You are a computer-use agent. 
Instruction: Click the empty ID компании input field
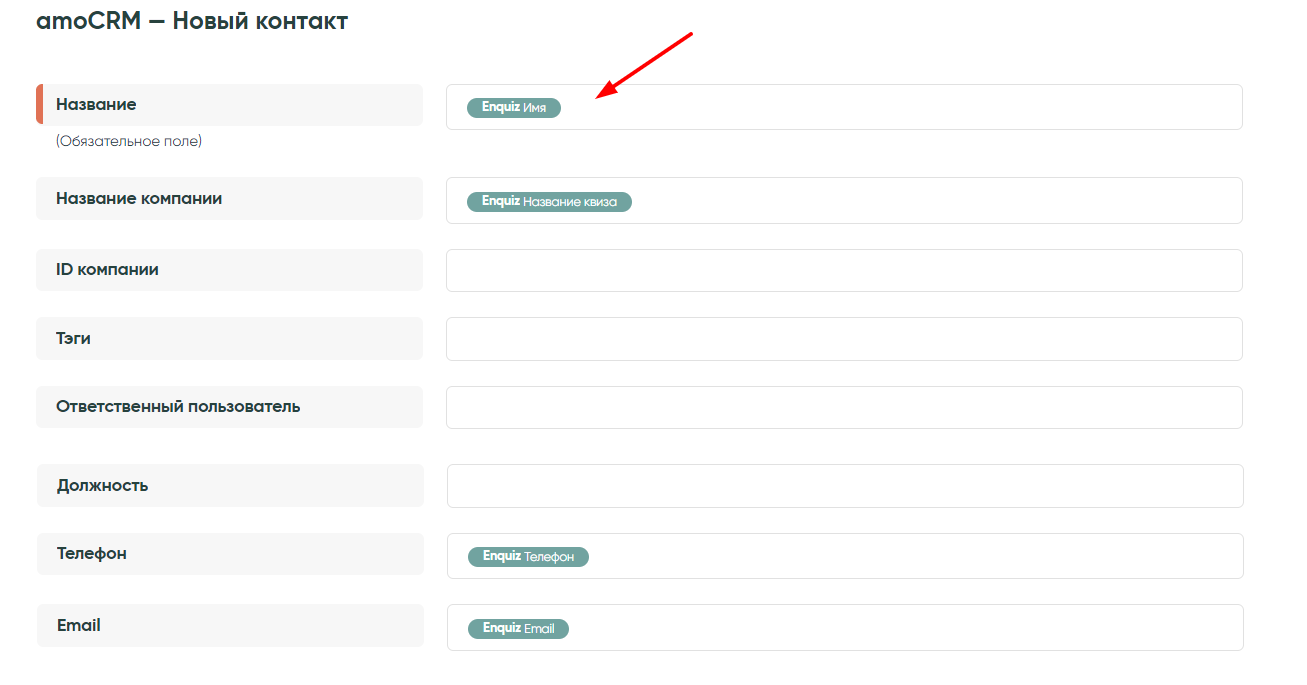[x=844, y=271]
